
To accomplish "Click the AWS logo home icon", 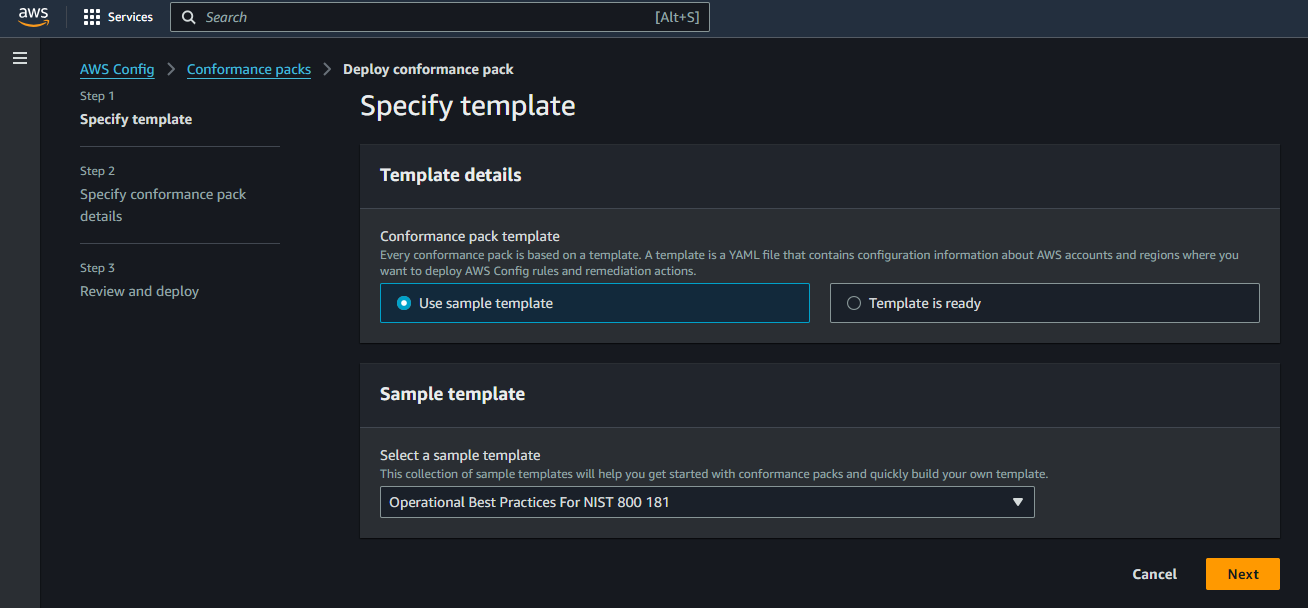I will [x=33, y=17].
